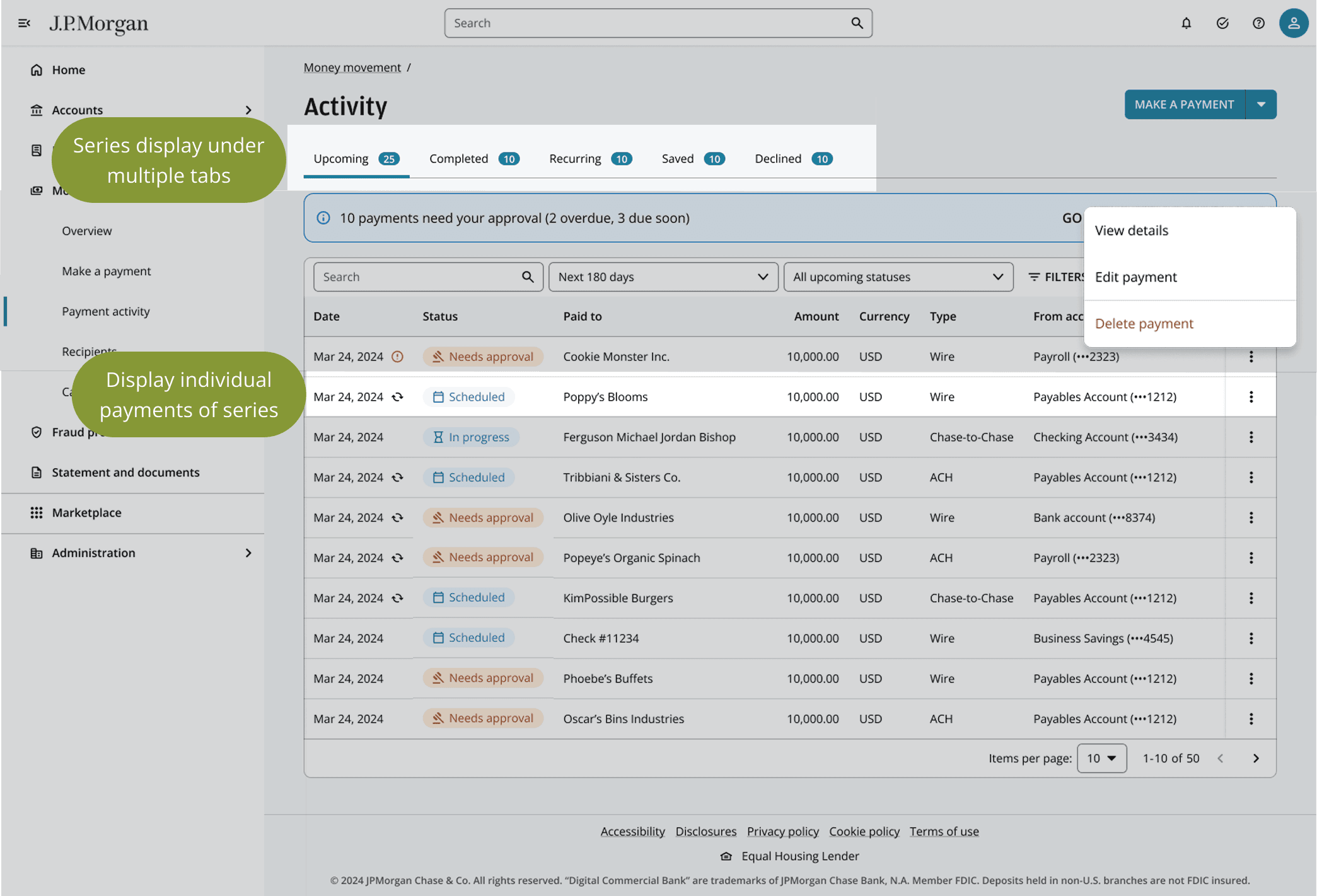Image resolution: width=1317 pixels, height=896 pixels.
Task: Open the Next 180 days dropdown
Action: pos(663,277)
